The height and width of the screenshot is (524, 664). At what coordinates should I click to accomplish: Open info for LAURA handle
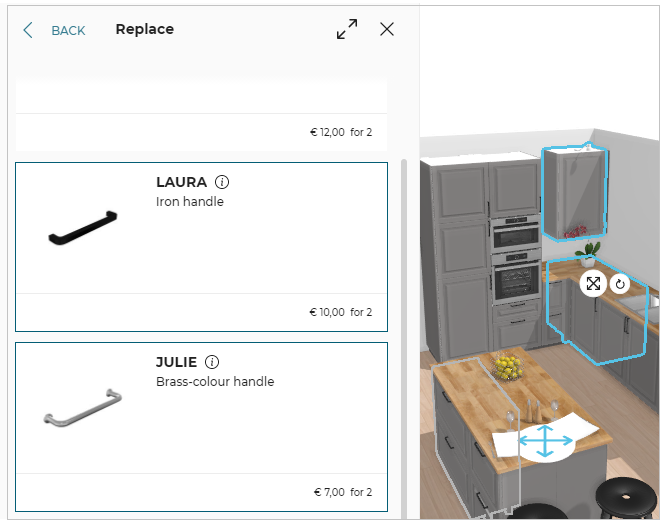222,182
